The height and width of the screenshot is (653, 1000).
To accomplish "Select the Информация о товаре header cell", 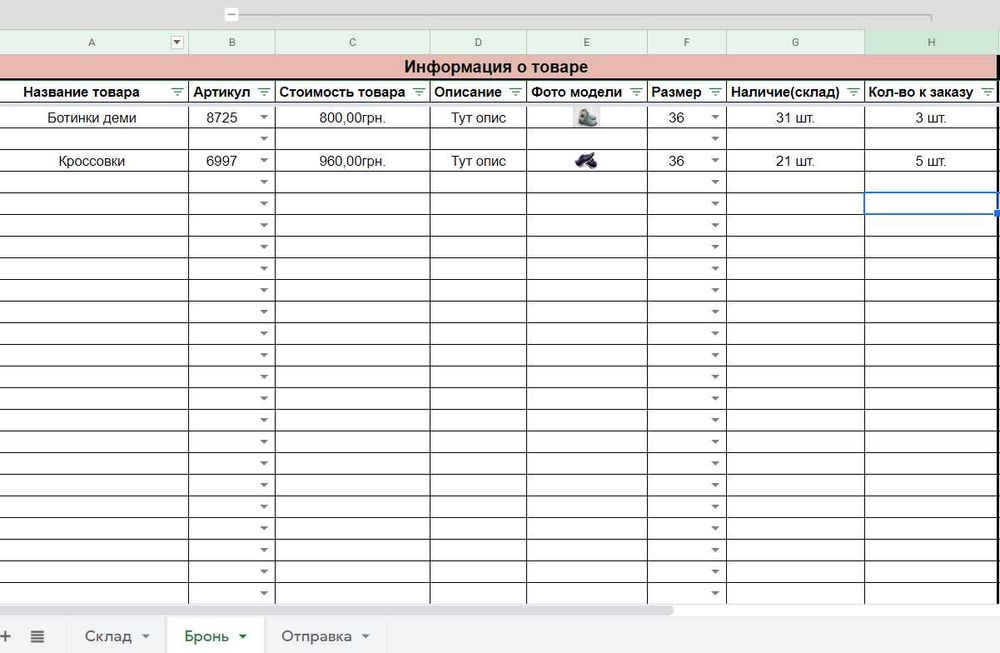I will (x=496, y=66).
